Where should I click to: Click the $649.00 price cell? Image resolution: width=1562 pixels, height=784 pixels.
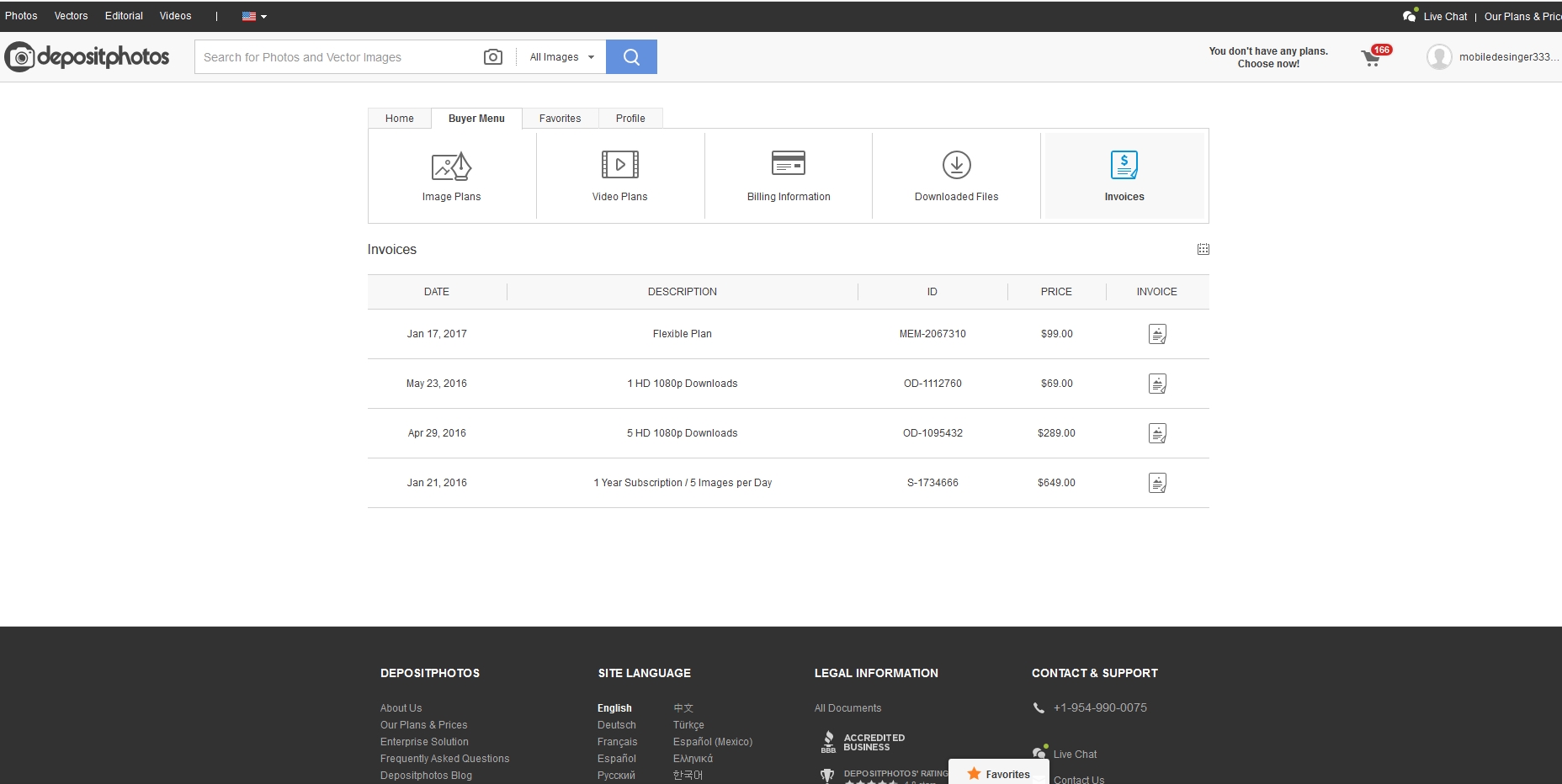click(1056, 483)
